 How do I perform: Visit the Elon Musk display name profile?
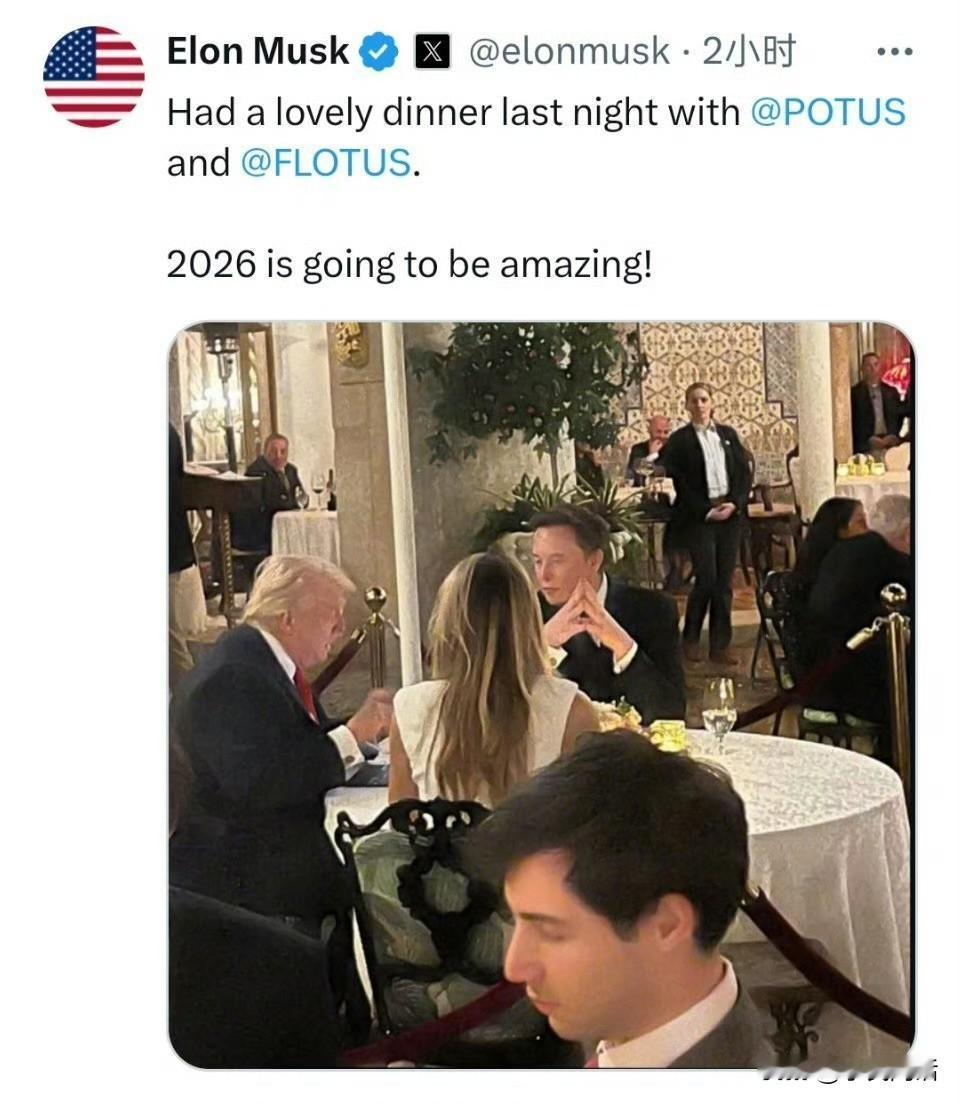coord(258,51)
